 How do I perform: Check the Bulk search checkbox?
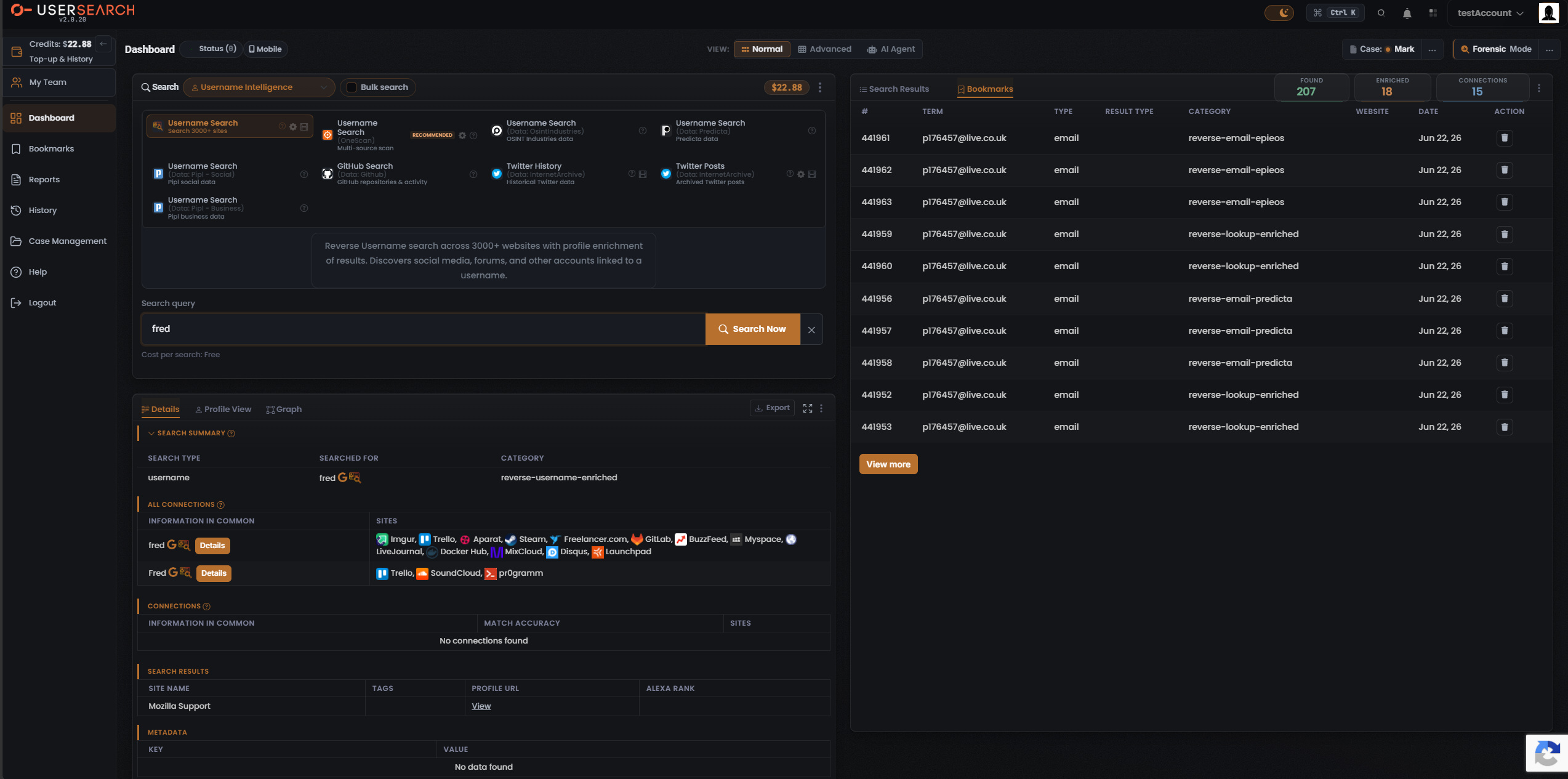352,87
